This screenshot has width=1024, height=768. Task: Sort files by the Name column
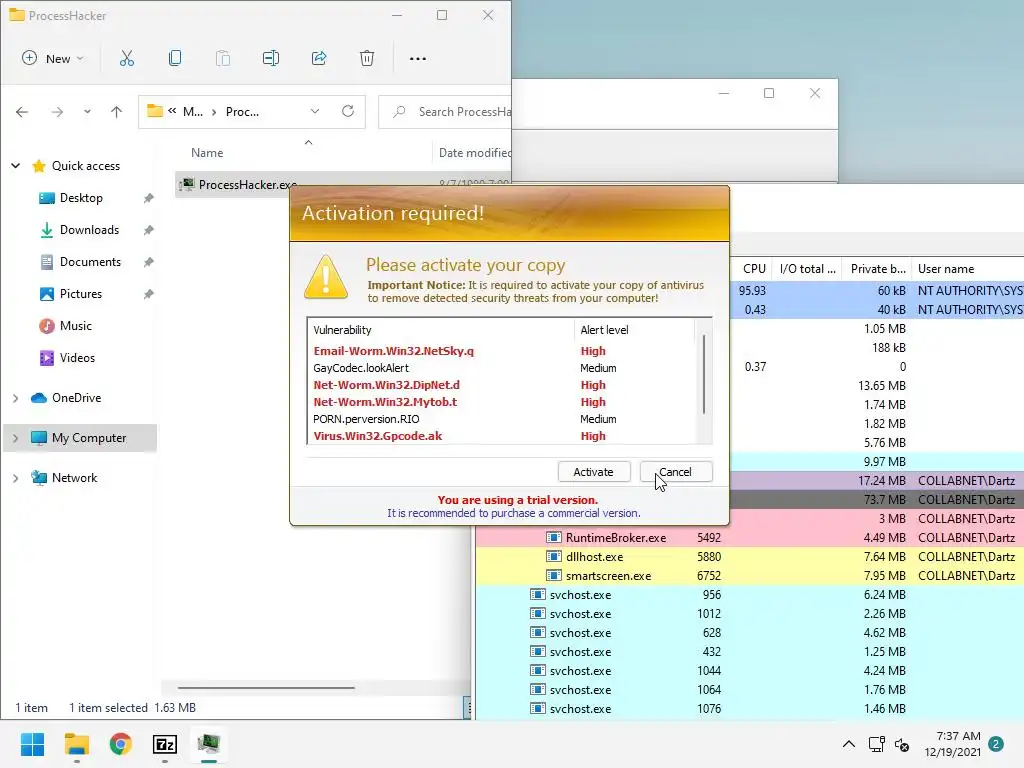[x=207, y=153]
